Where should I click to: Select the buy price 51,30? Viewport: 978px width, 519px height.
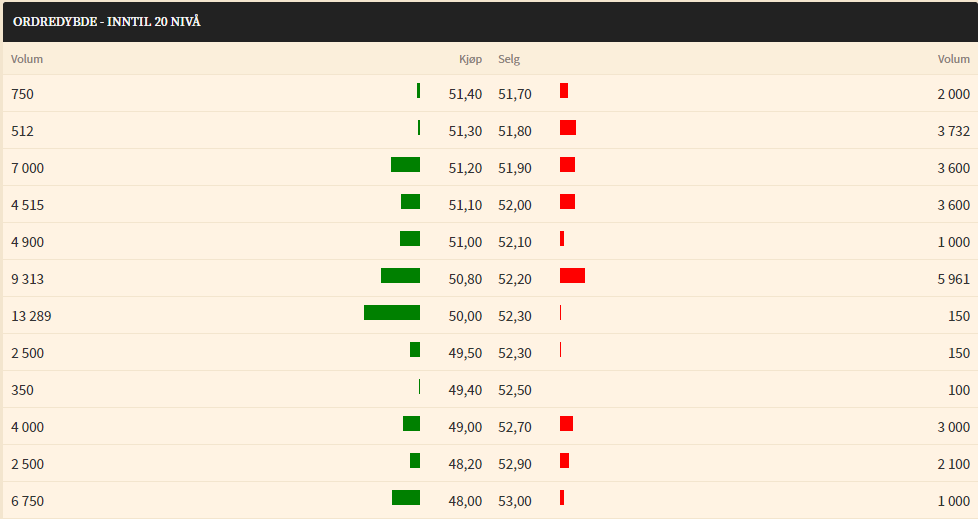point(465,131)
